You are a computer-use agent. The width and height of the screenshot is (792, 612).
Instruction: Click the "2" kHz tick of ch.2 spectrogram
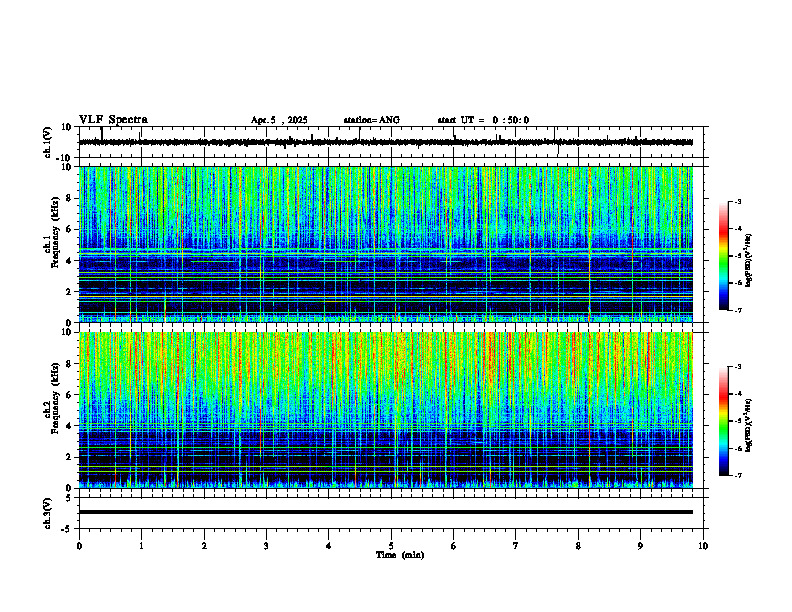(71, 457)
